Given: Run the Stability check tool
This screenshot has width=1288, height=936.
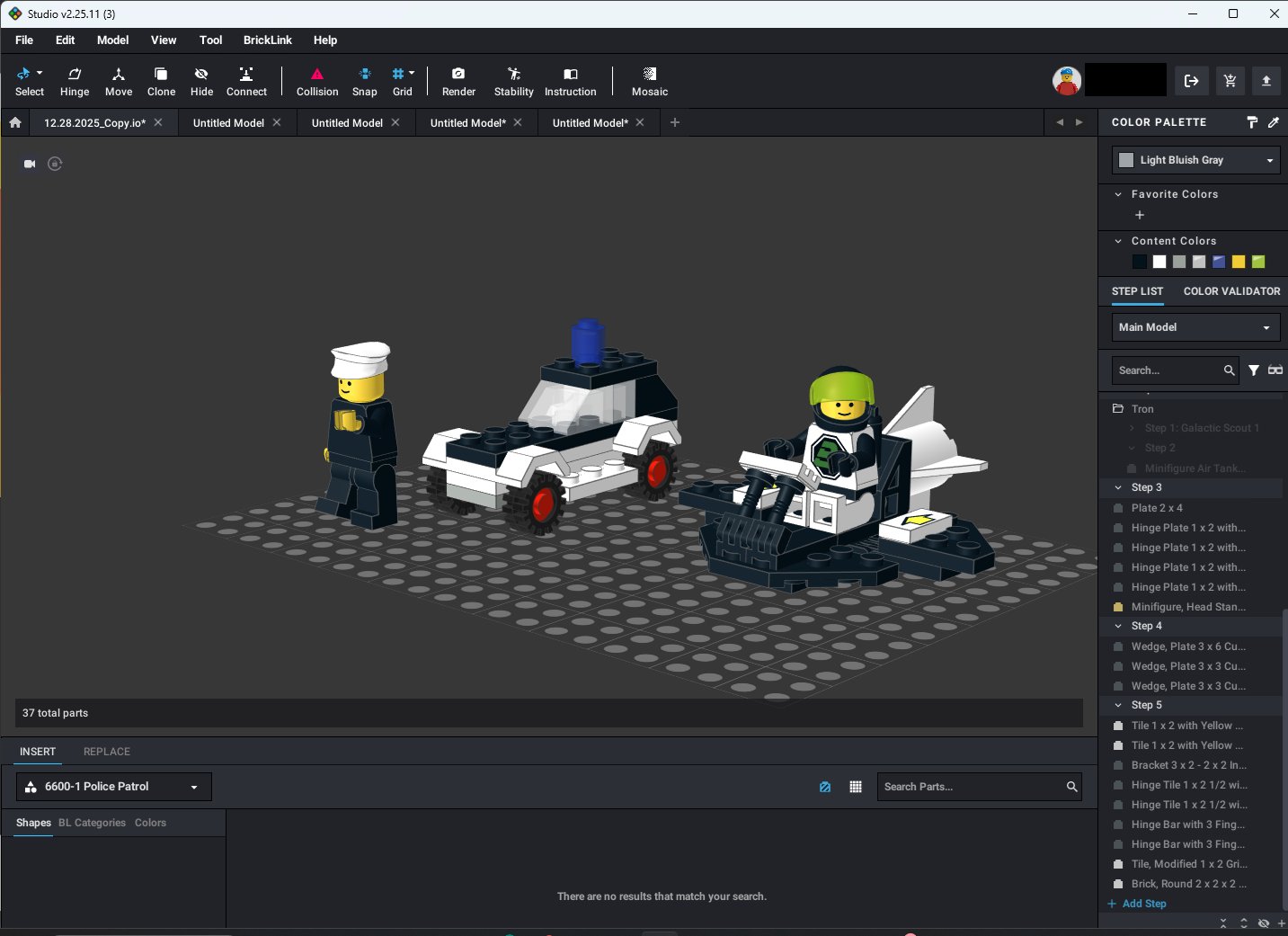Looking at the screenshot, I should tap(513, 81).
